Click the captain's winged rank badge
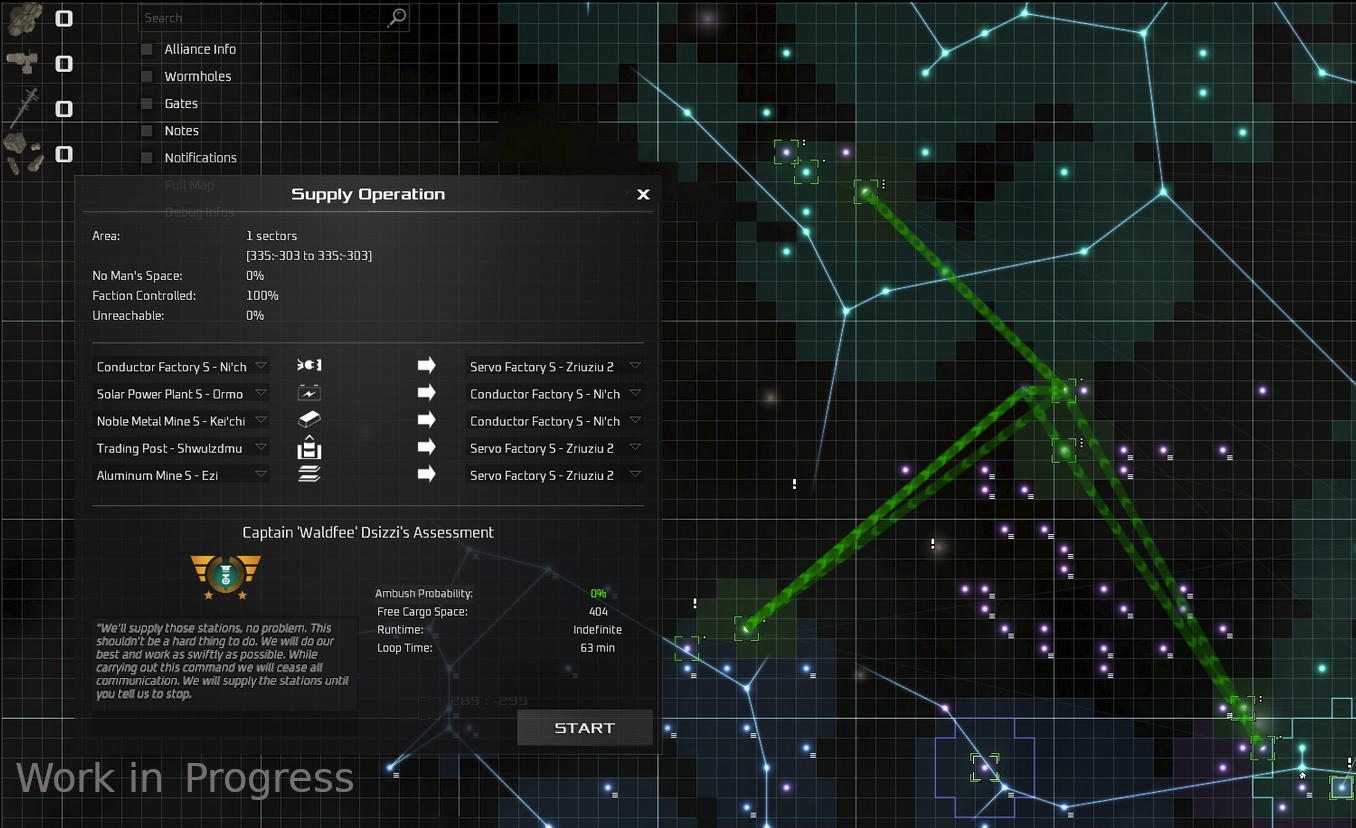 click(226, 576)
